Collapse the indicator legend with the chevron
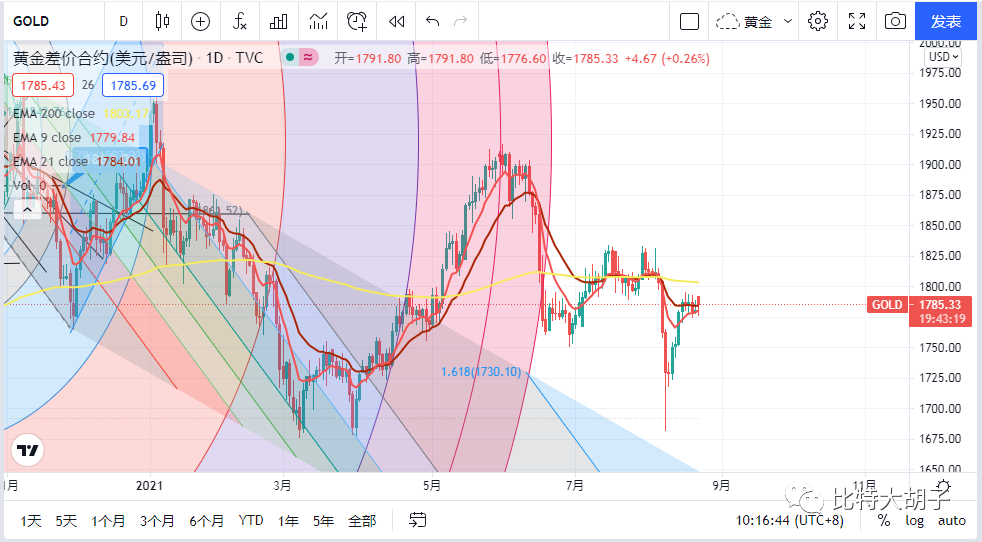 (27, 209)
